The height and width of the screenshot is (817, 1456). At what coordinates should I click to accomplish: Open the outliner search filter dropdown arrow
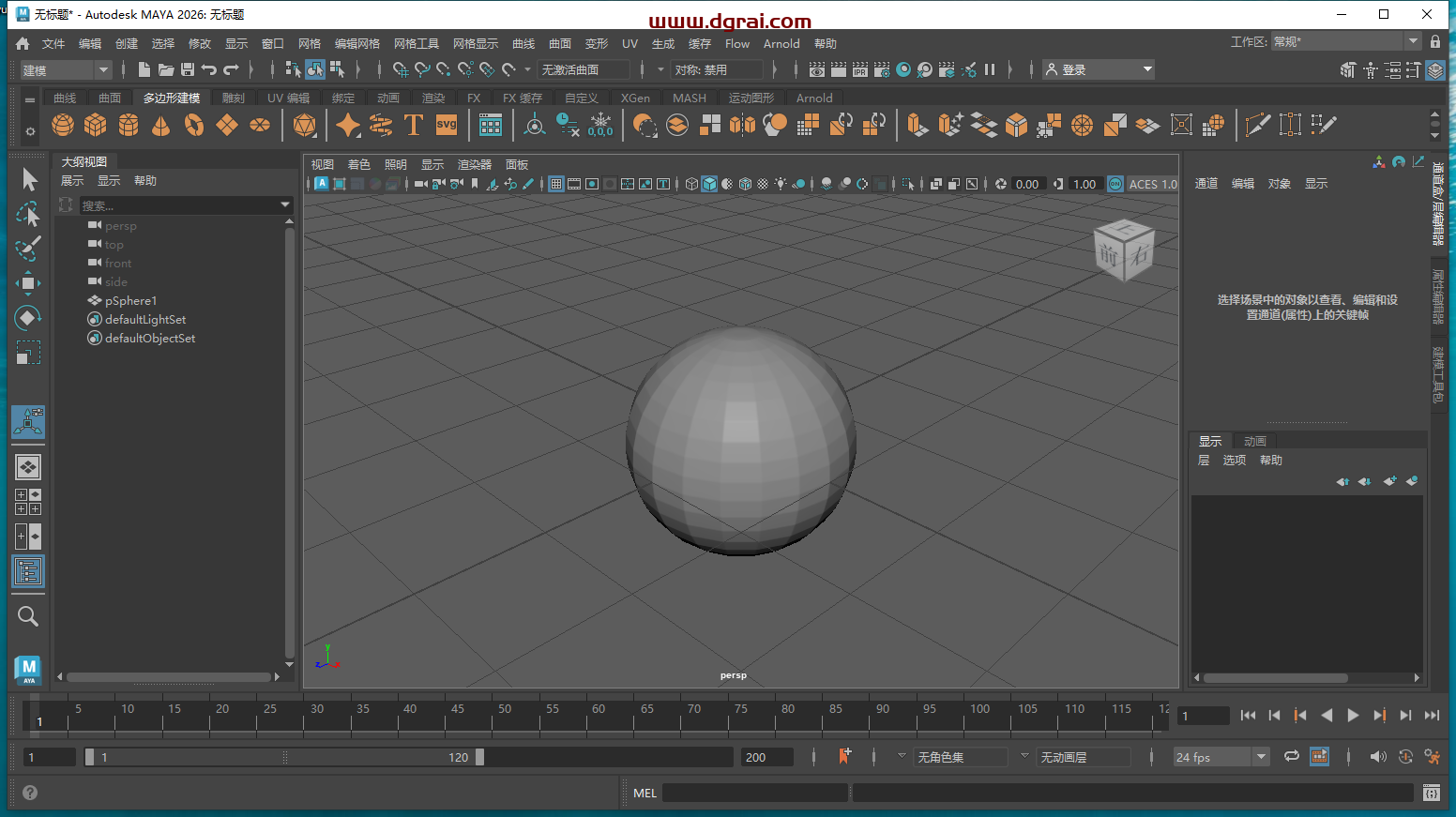pyautogui.click(x=285, y=204)
